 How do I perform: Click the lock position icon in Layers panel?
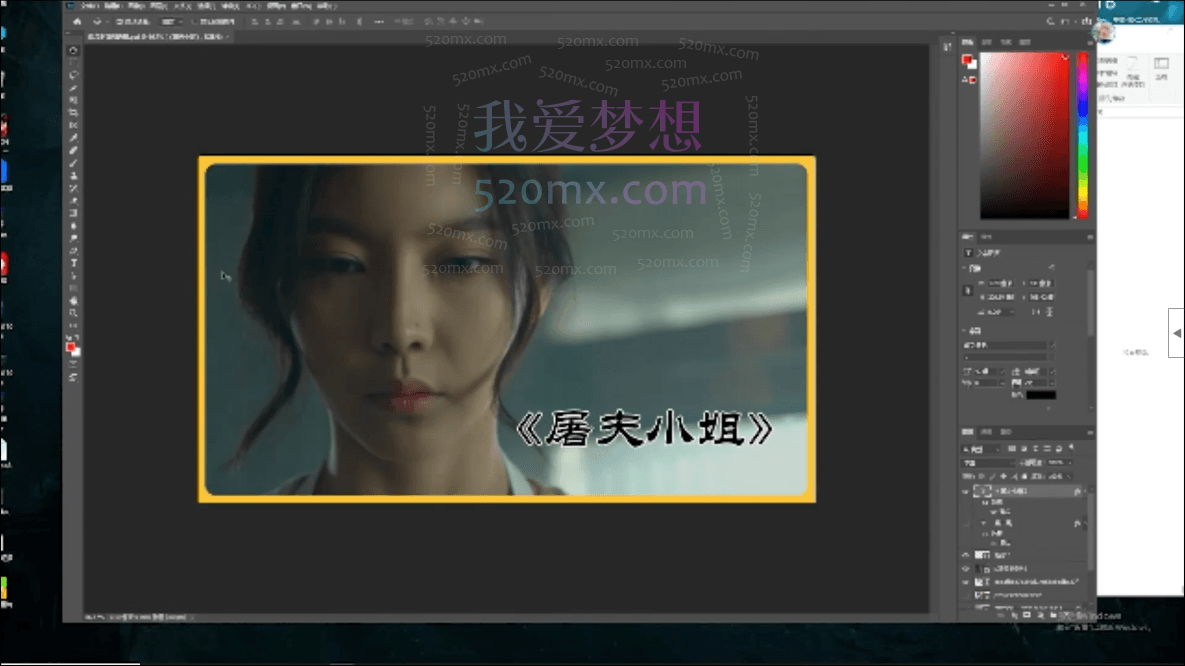point(1004,476)
